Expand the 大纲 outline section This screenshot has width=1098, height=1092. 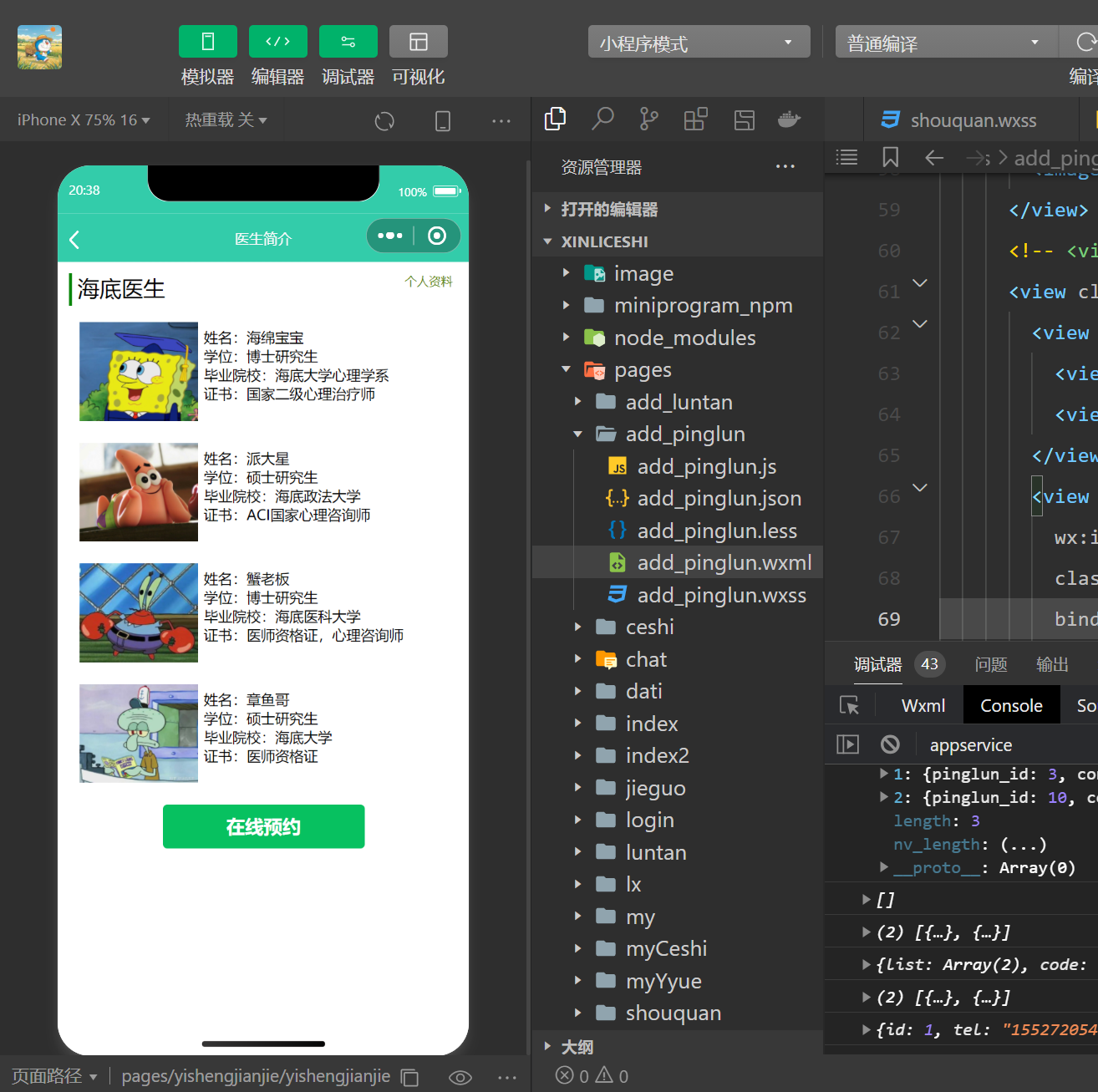click(x=678, y=1047)
